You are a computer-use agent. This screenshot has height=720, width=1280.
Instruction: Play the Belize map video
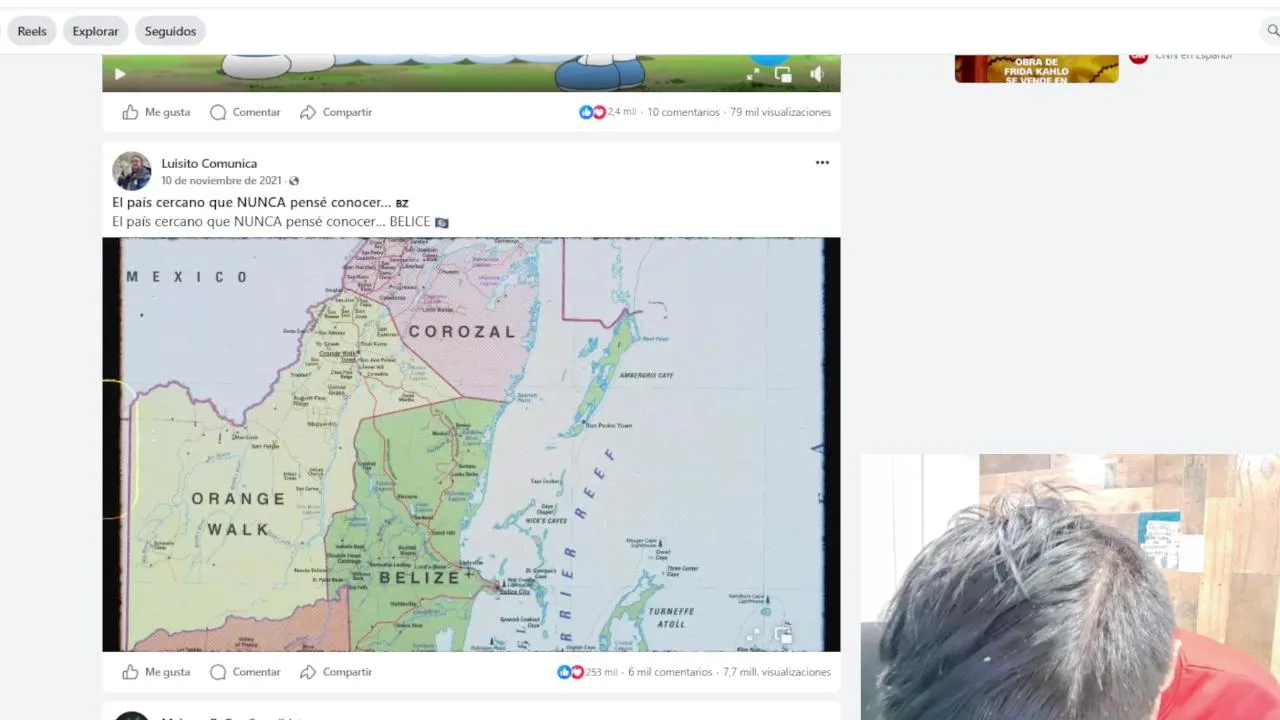click(471, 444)
